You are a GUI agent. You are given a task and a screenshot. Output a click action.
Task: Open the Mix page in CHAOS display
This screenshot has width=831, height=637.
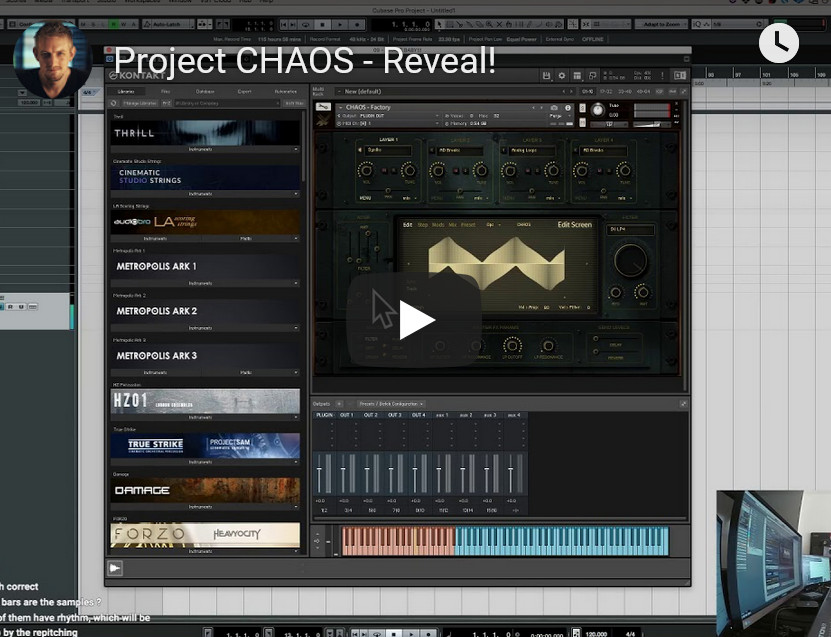click(453, 225)
